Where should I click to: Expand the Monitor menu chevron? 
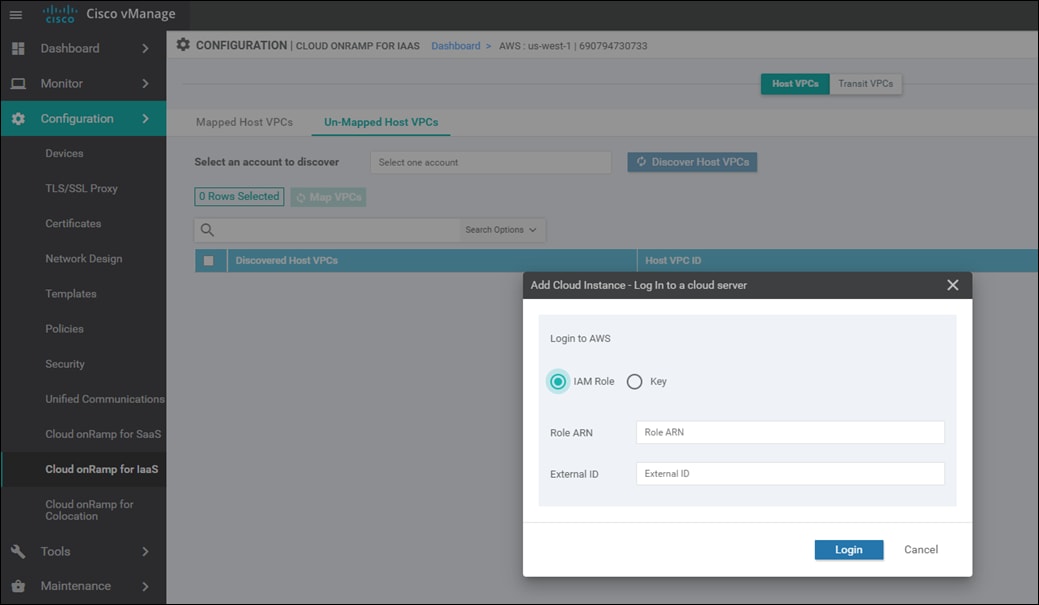coord(145,83)
